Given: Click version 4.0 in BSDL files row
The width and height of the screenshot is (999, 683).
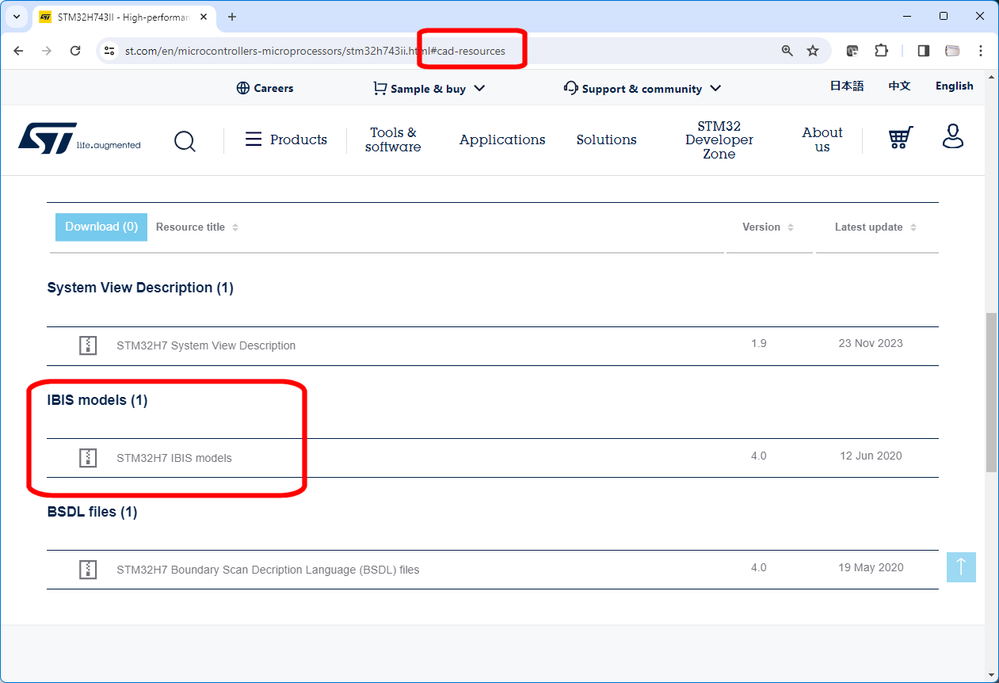Looking at the screenshot, I should (758, 568).
